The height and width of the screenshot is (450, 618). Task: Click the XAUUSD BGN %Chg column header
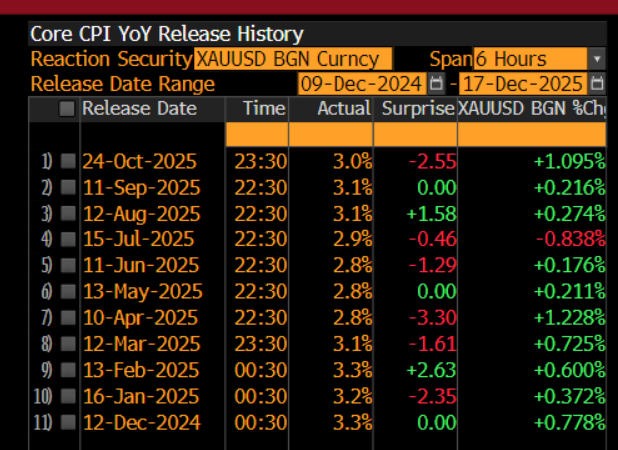[532, 109]
